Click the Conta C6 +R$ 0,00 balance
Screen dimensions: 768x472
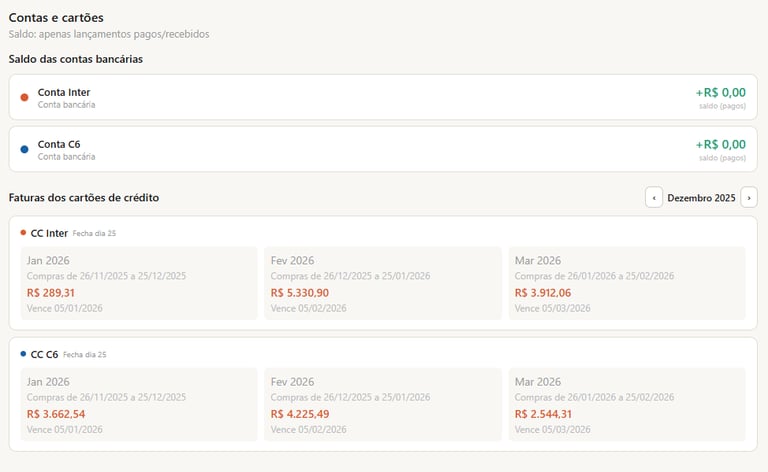tap(720, 144)
